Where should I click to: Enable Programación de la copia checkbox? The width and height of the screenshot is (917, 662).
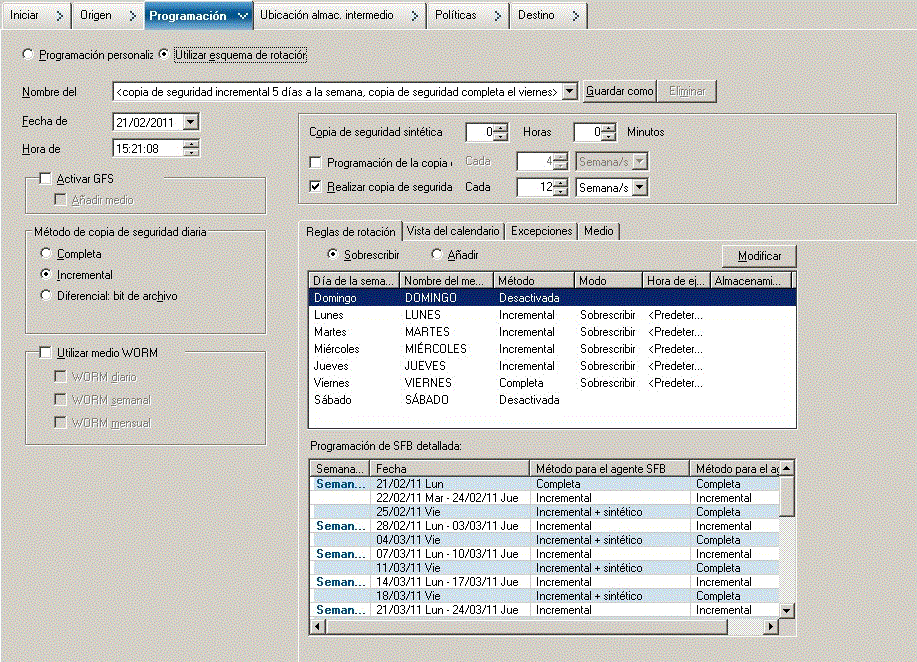(315, 161)
